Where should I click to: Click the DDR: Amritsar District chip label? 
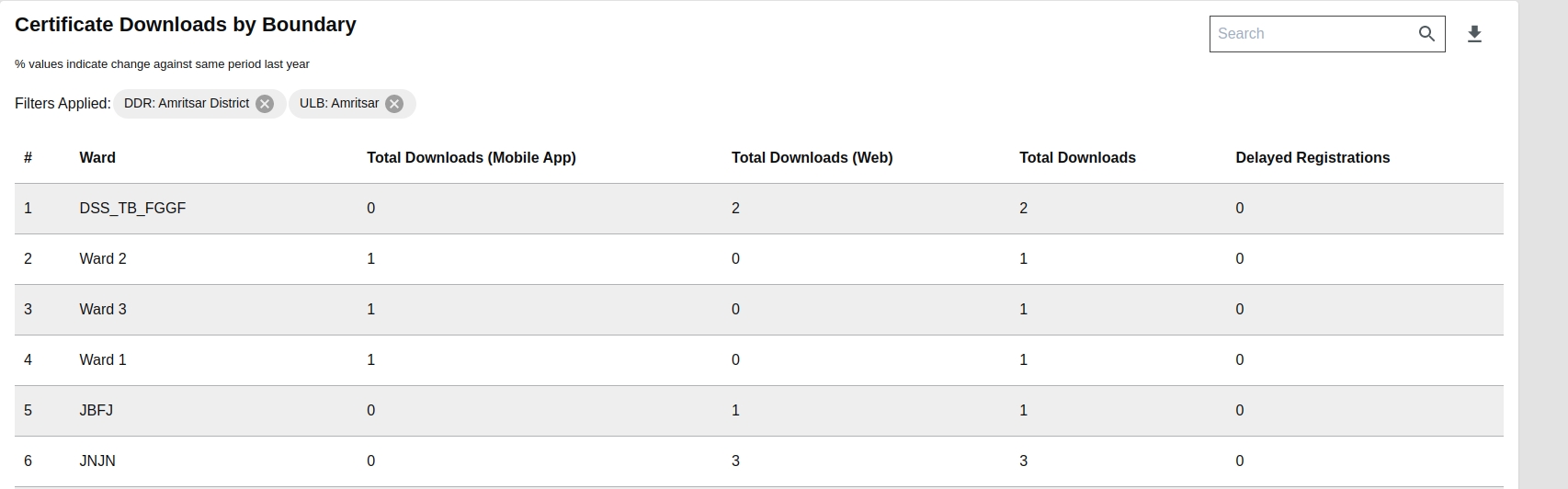point(187,104)
